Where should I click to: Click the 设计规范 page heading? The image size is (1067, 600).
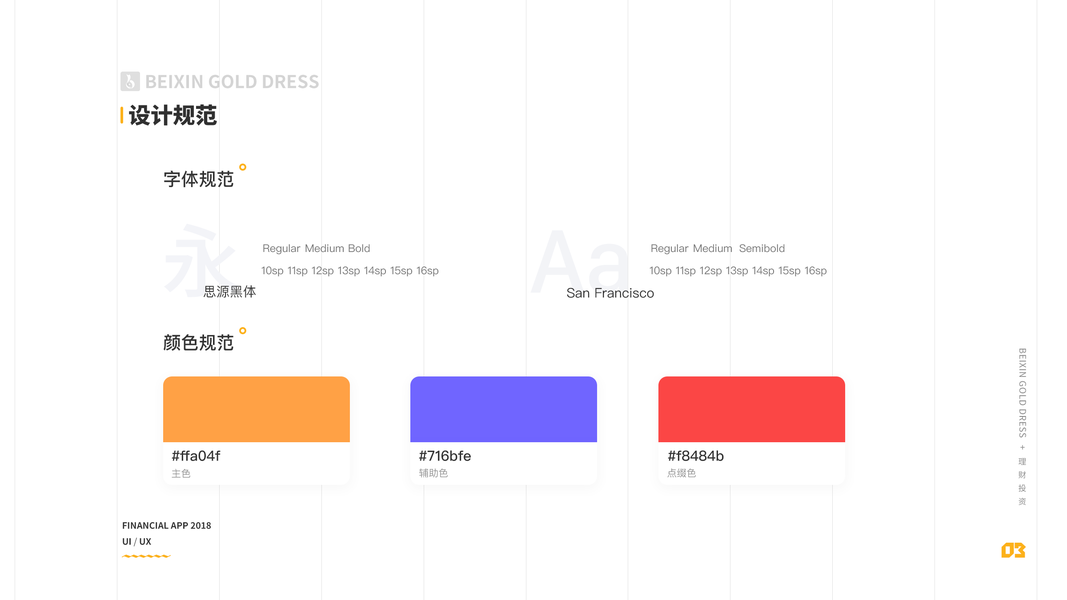173,115
